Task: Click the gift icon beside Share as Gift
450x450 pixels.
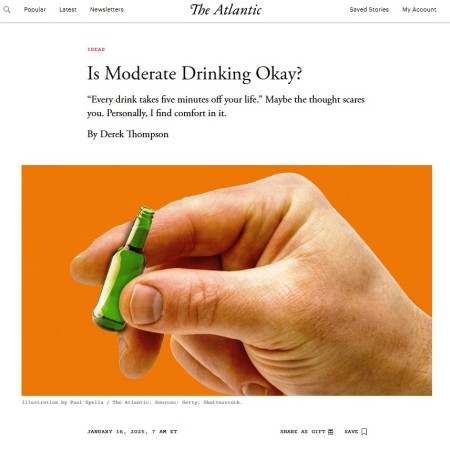Action: (x=331, y=432)
